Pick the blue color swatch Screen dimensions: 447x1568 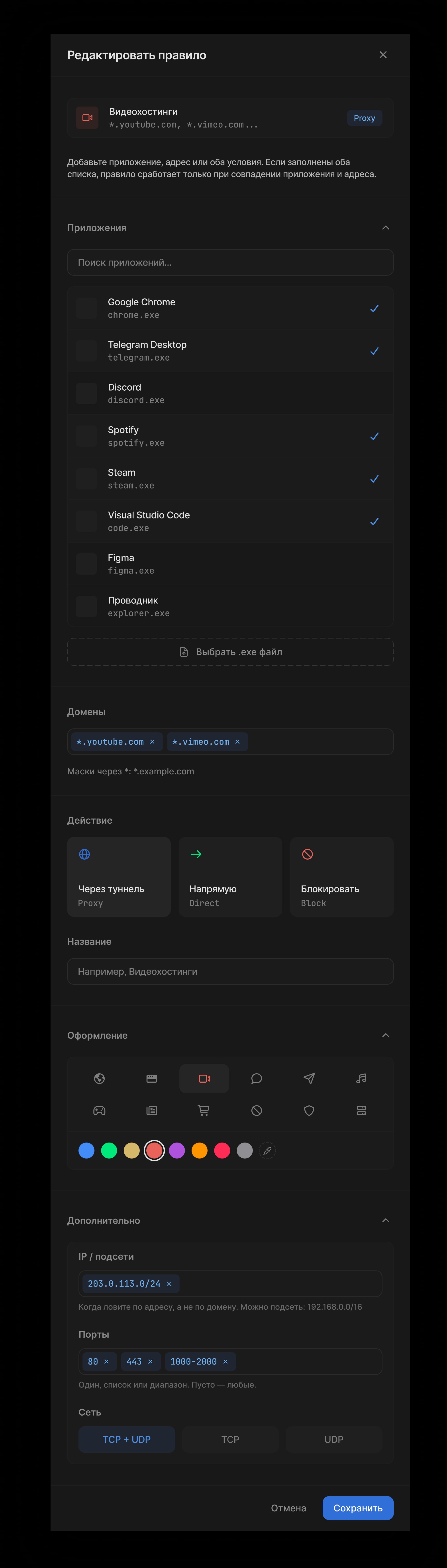coord(86,1151)
